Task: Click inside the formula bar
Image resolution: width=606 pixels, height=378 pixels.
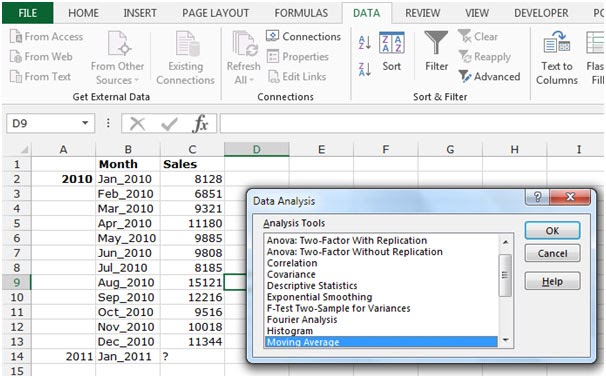Action: click(412, 124)
